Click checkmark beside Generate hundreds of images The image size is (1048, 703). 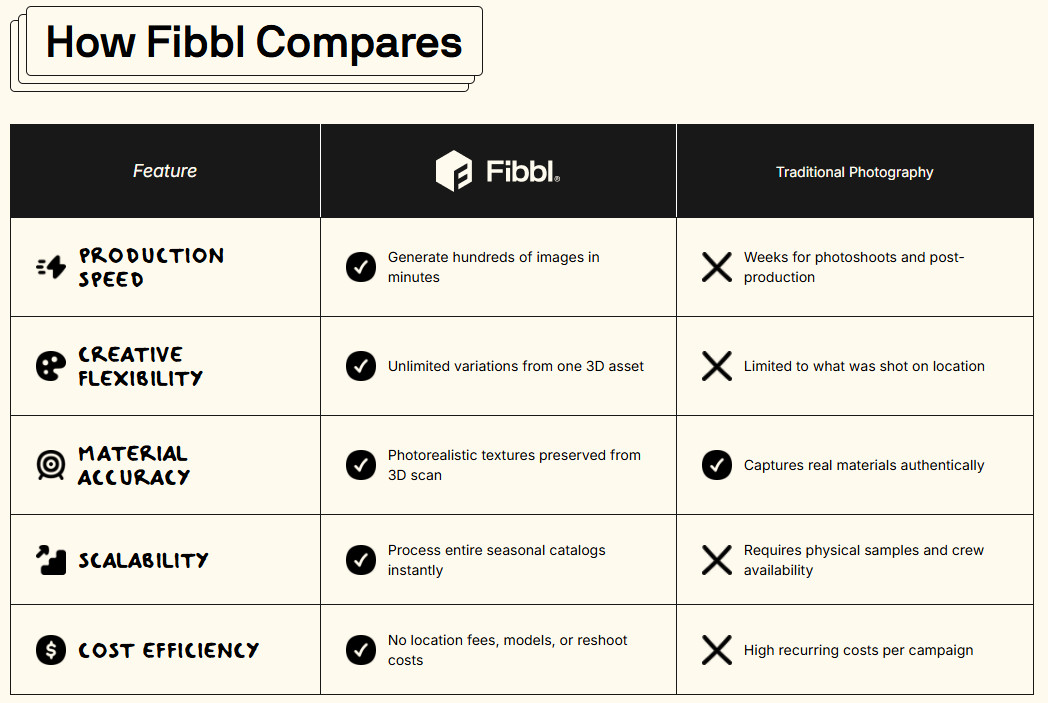pos(361,267)
